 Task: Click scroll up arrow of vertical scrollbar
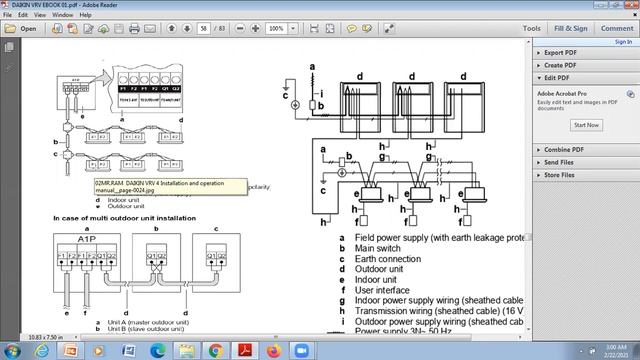(529, 42)
